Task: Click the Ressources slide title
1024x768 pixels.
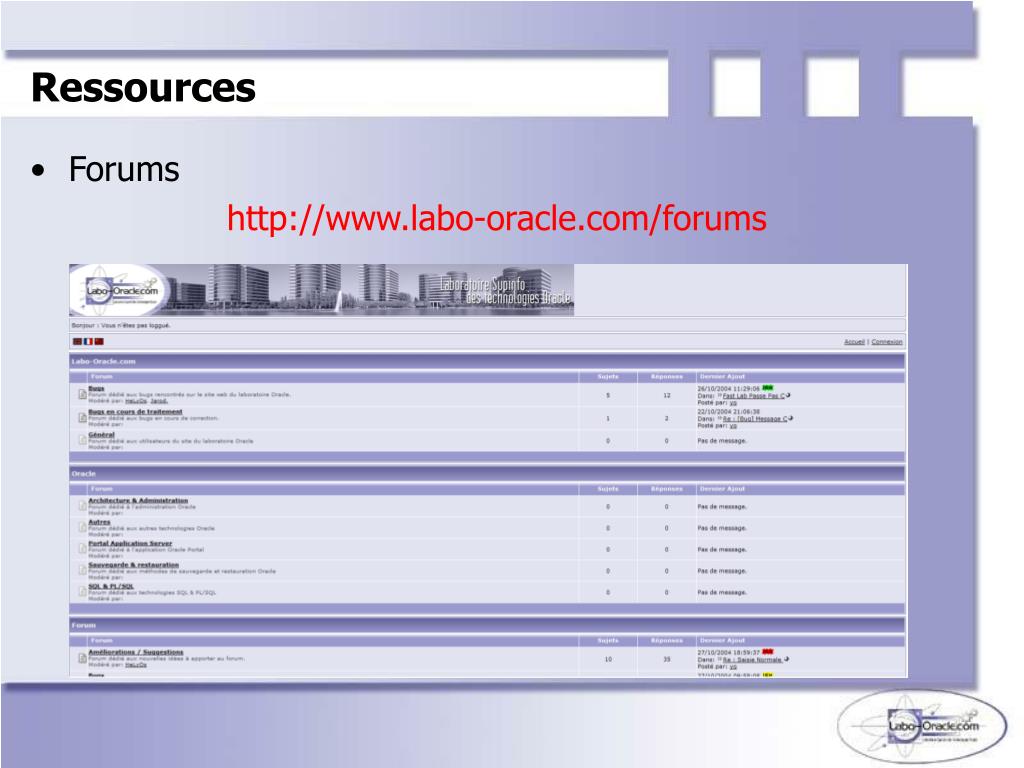Action: pos(143,88)
